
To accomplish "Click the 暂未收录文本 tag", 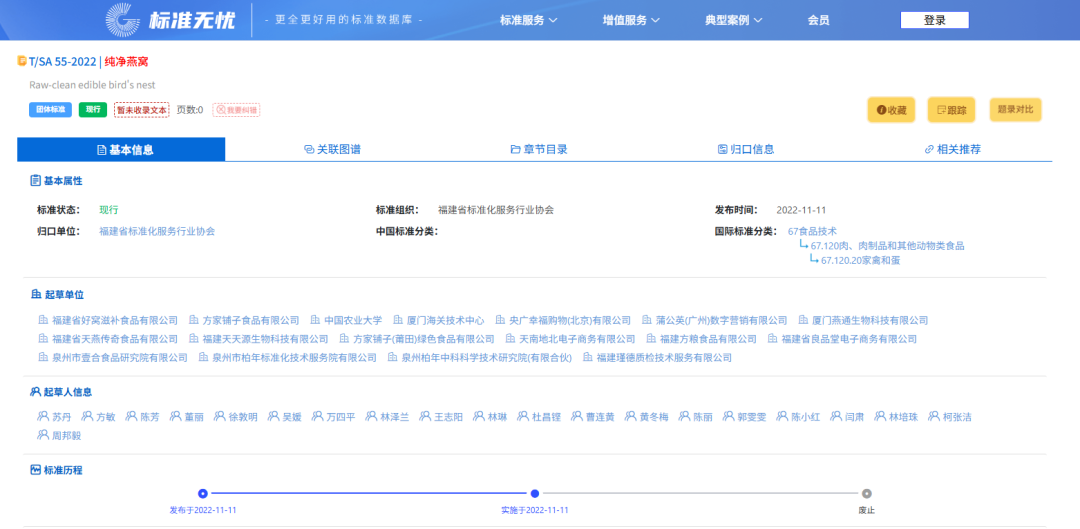I will pyautogui.click(x=141, y=110).
